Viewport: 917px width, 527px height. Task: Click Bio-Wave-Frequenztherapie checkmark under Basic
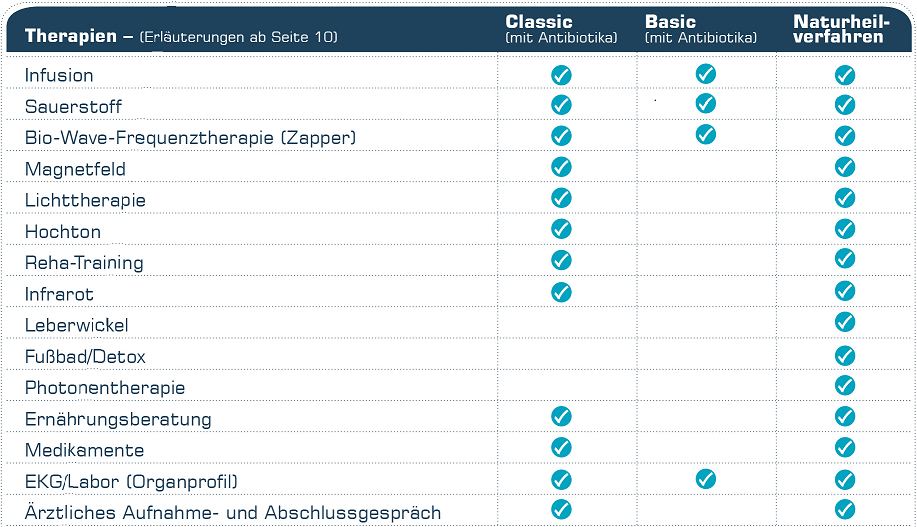(x=705, y=134)
